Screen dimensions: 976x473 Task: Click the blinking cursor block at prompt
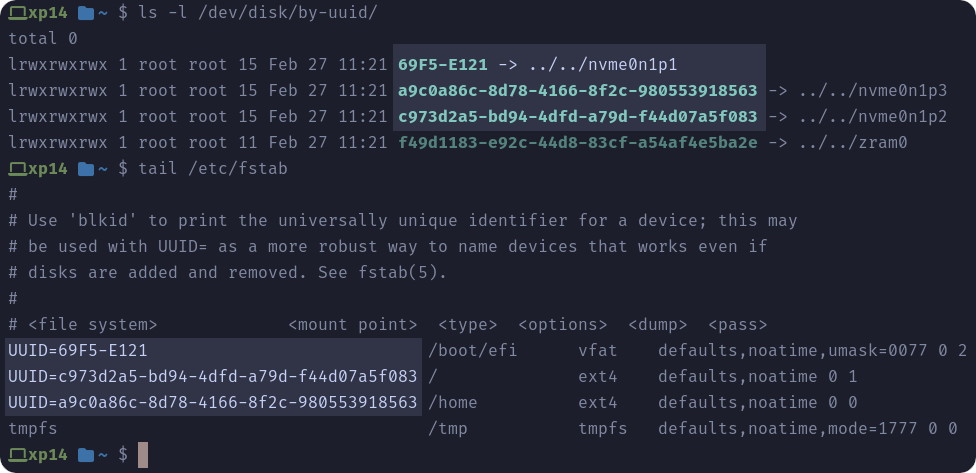coord(143,455)
